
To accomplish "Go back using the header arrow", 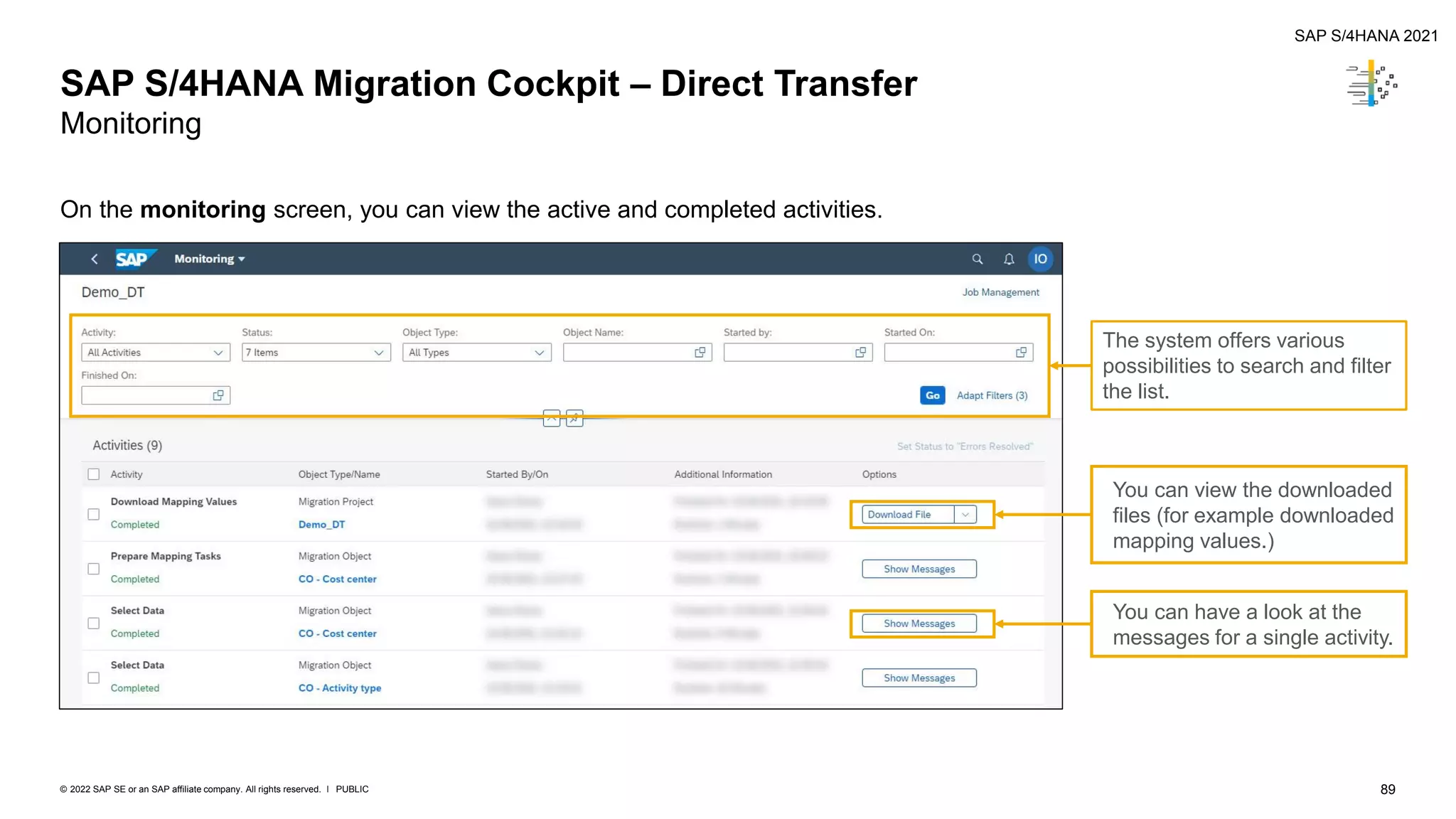I will (x=94, y=259).
